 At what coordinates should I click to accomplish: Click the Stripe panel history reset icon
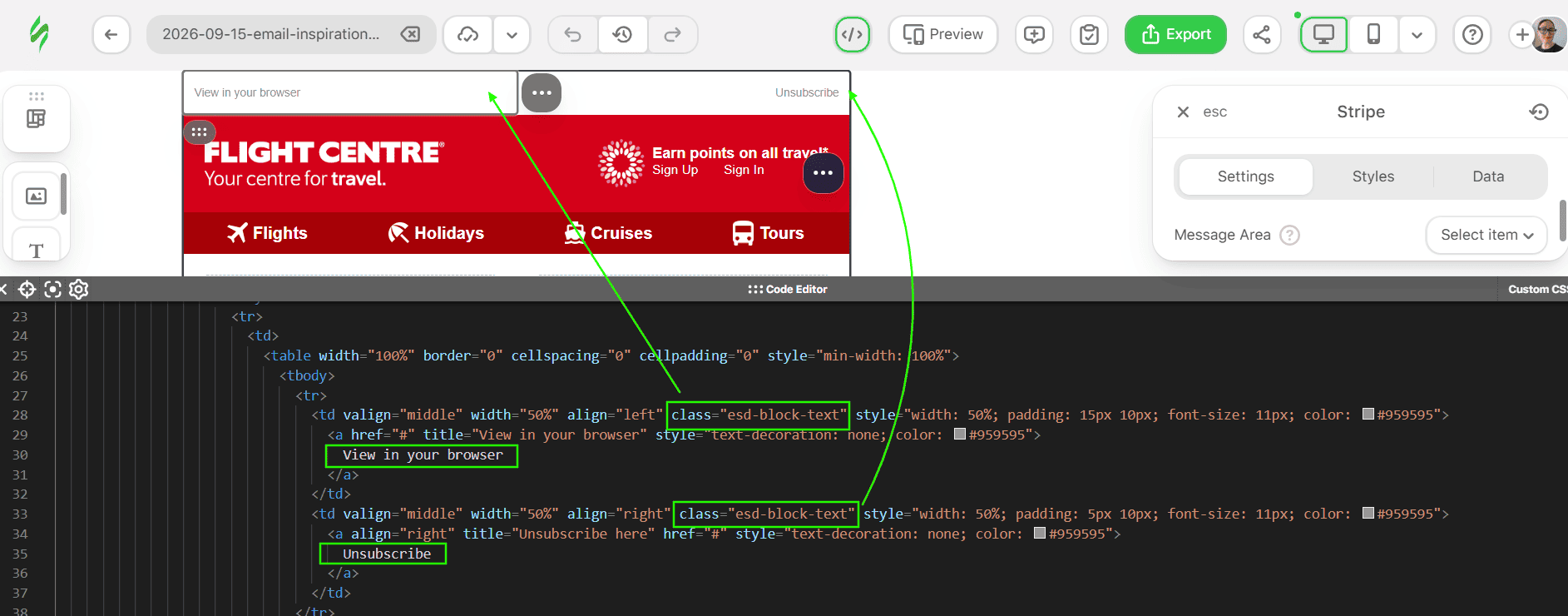point(1539,112)
